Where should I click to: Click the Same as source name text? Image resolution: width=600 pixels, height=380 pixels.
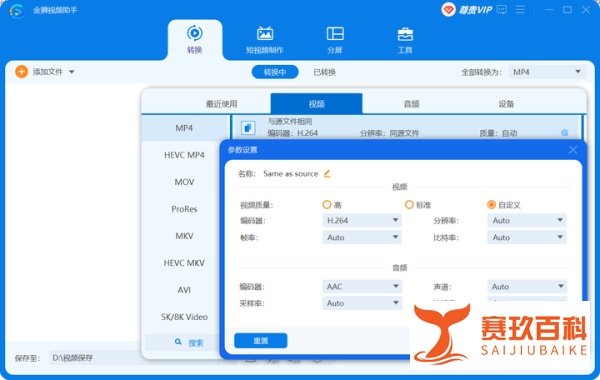pos(291,174)
